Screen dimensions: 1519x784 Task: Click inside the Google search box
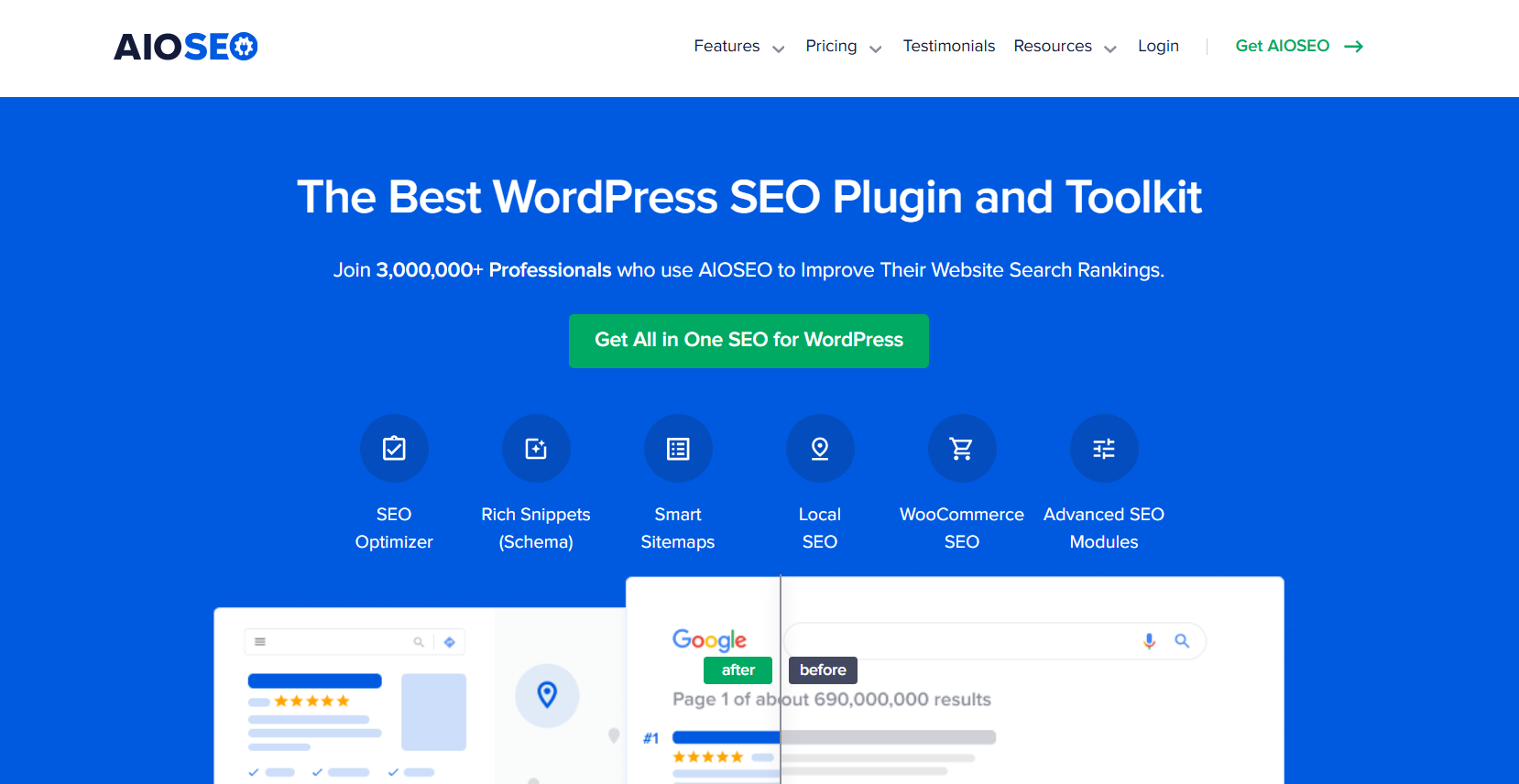[962, 641]
